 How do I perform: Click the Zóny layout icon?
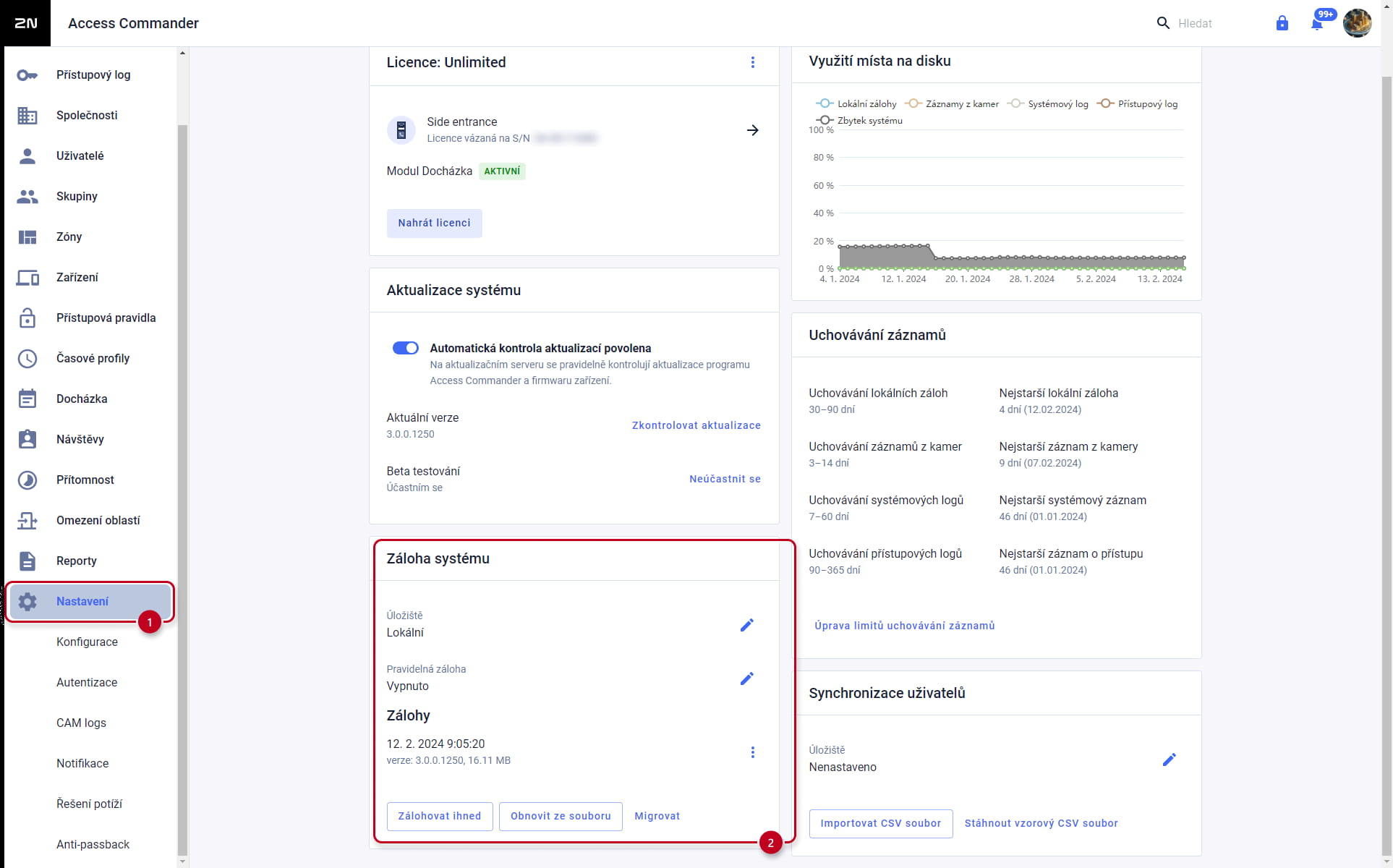pos(27,237)
